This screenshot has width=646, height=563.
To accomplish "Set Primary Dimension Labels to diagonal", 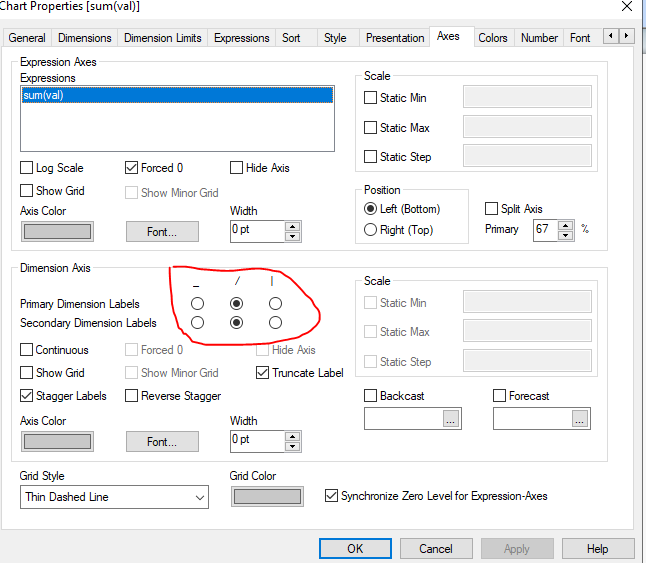I will click(x=236, y=304).
